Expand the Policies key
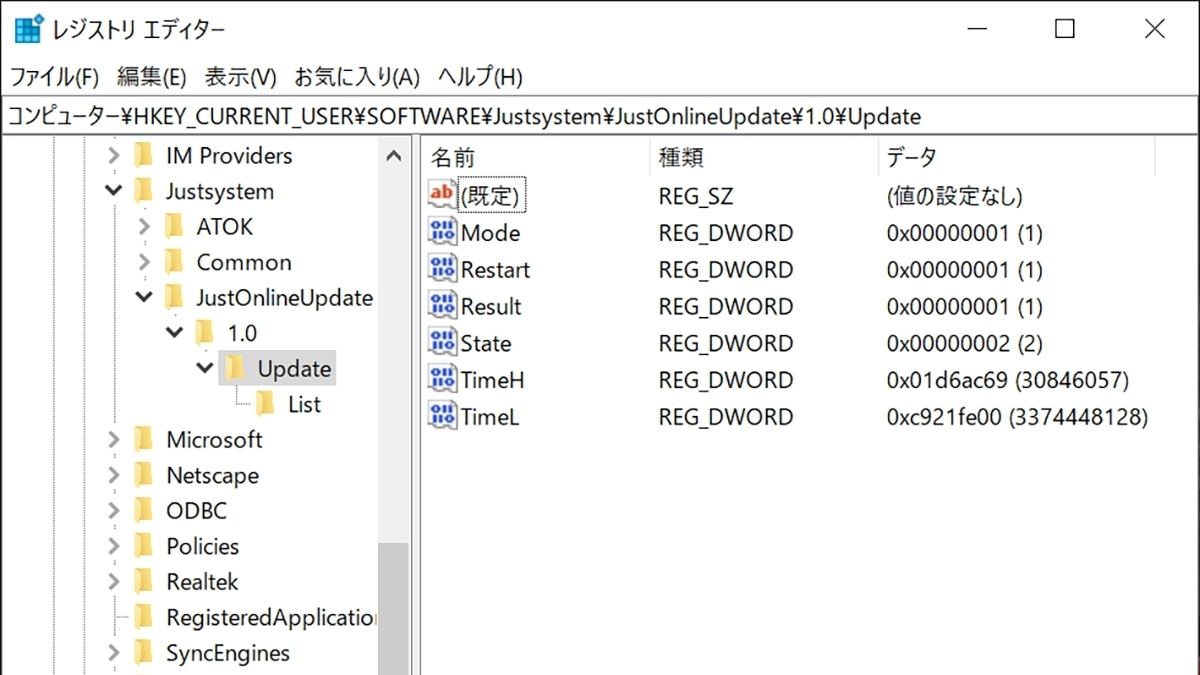1200x675 pixels. click(114, 547)
